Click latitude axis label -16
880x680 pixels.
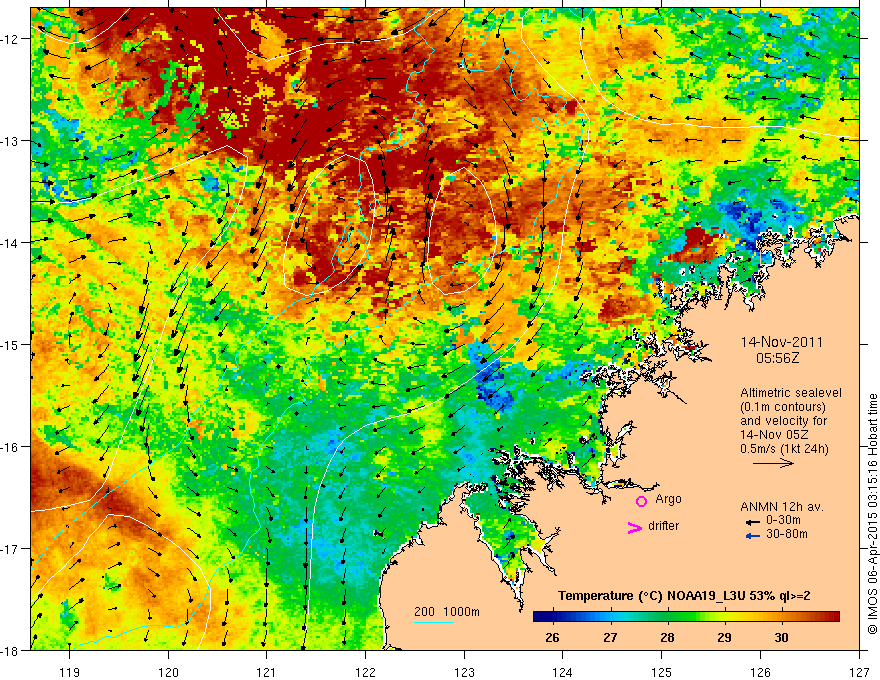[11, 447]
